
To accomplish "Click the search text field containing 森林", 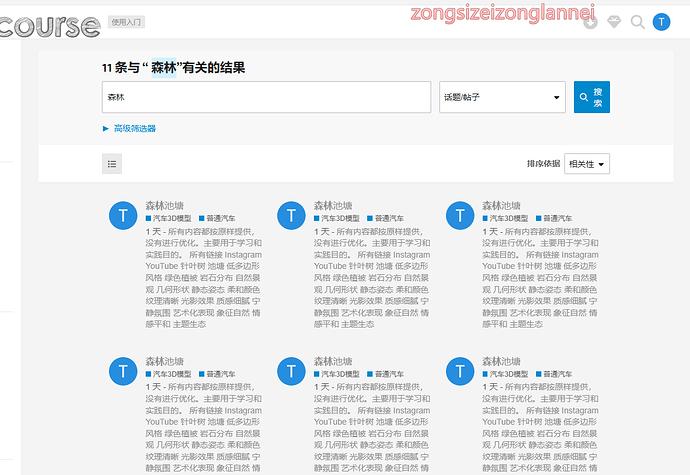I will (x=266, y=97).
